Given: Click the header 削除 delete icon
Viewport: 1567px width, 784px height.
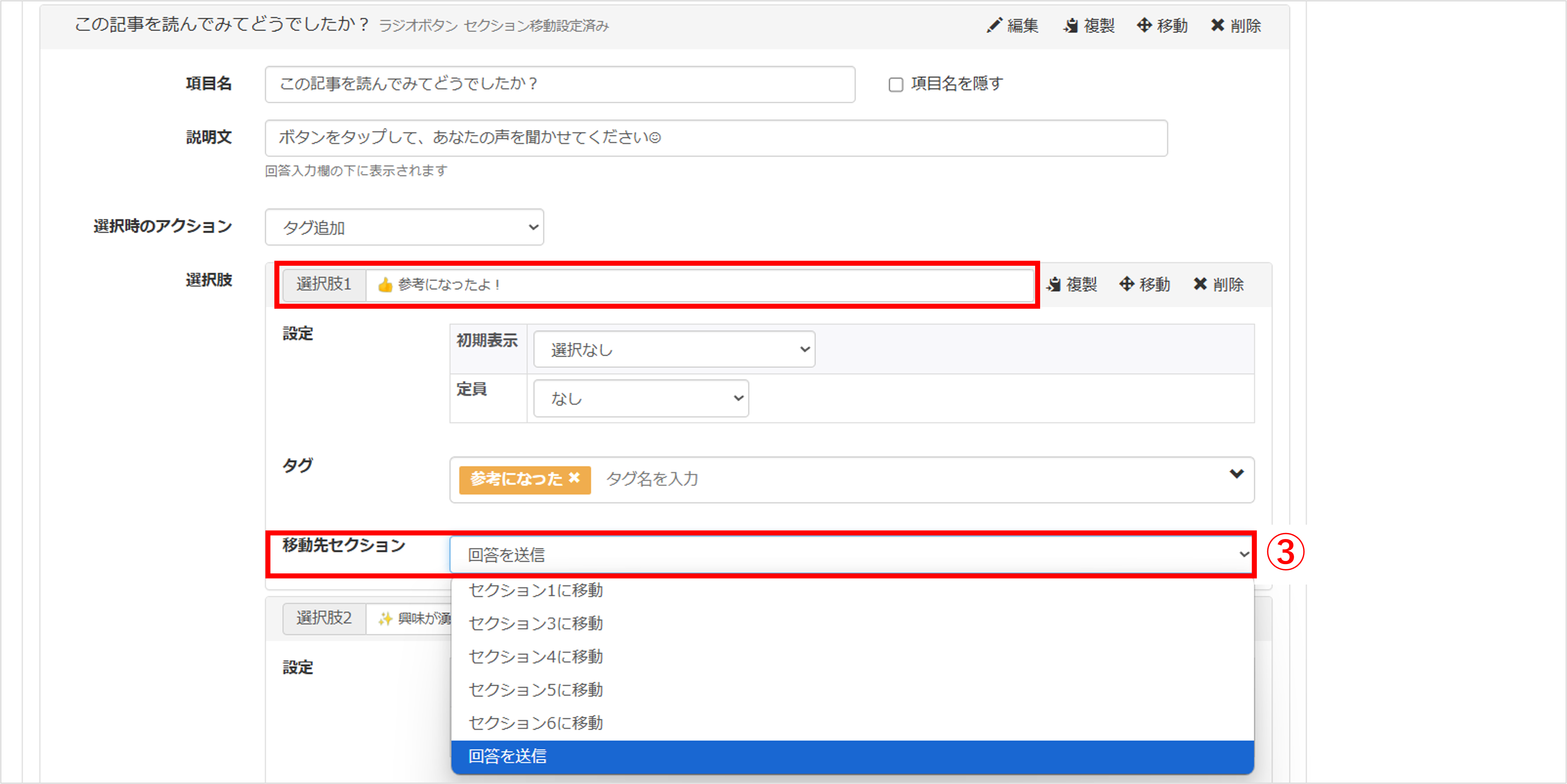Looking at the screenshot, I should [1217, 25].
